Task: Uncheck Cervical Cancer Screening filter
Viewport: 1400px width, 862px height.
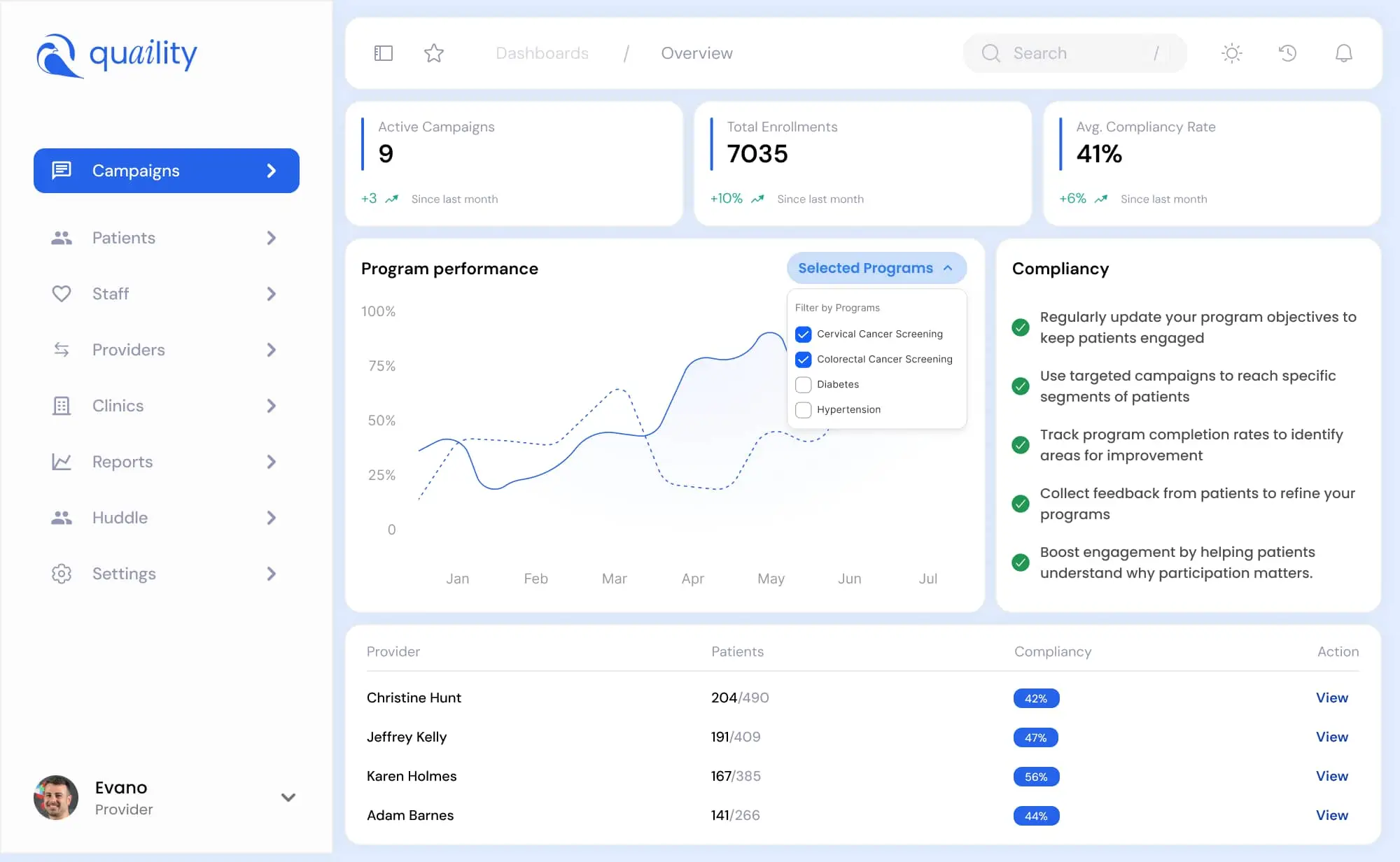Action: (803, 334)
